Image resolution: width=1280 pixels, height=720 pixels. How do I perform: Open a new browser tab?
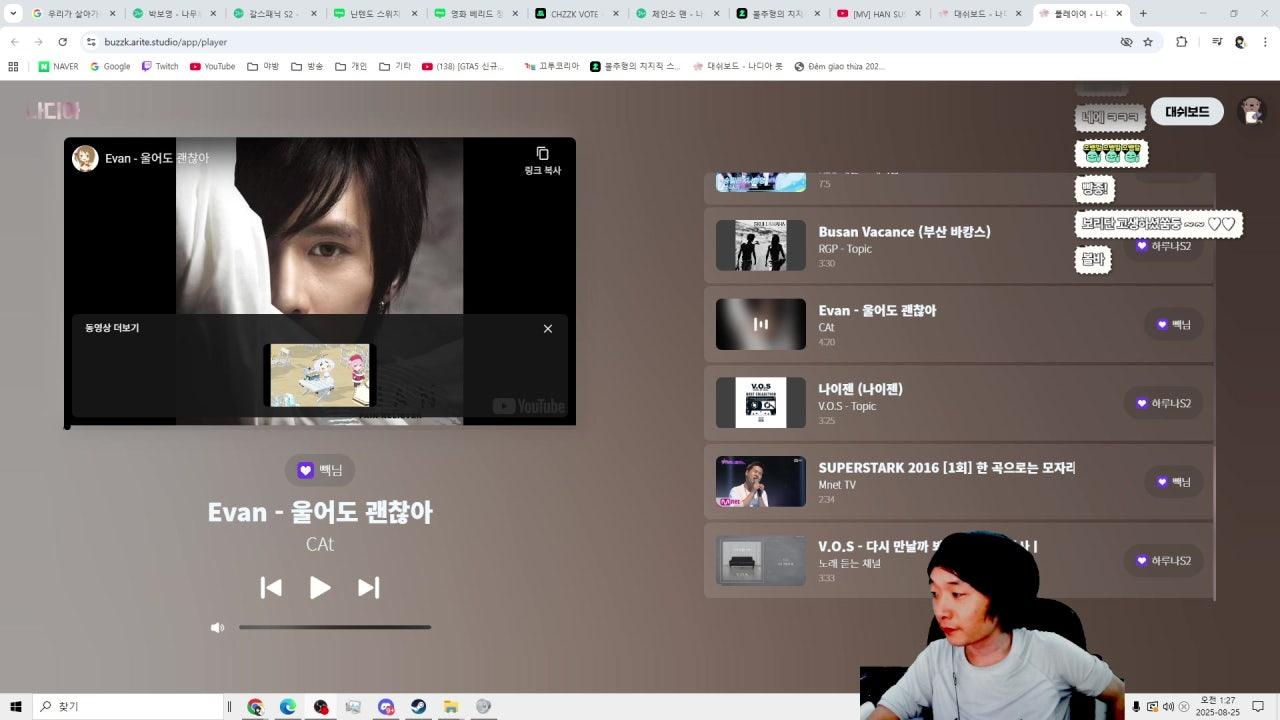[x=1143, y=14]
